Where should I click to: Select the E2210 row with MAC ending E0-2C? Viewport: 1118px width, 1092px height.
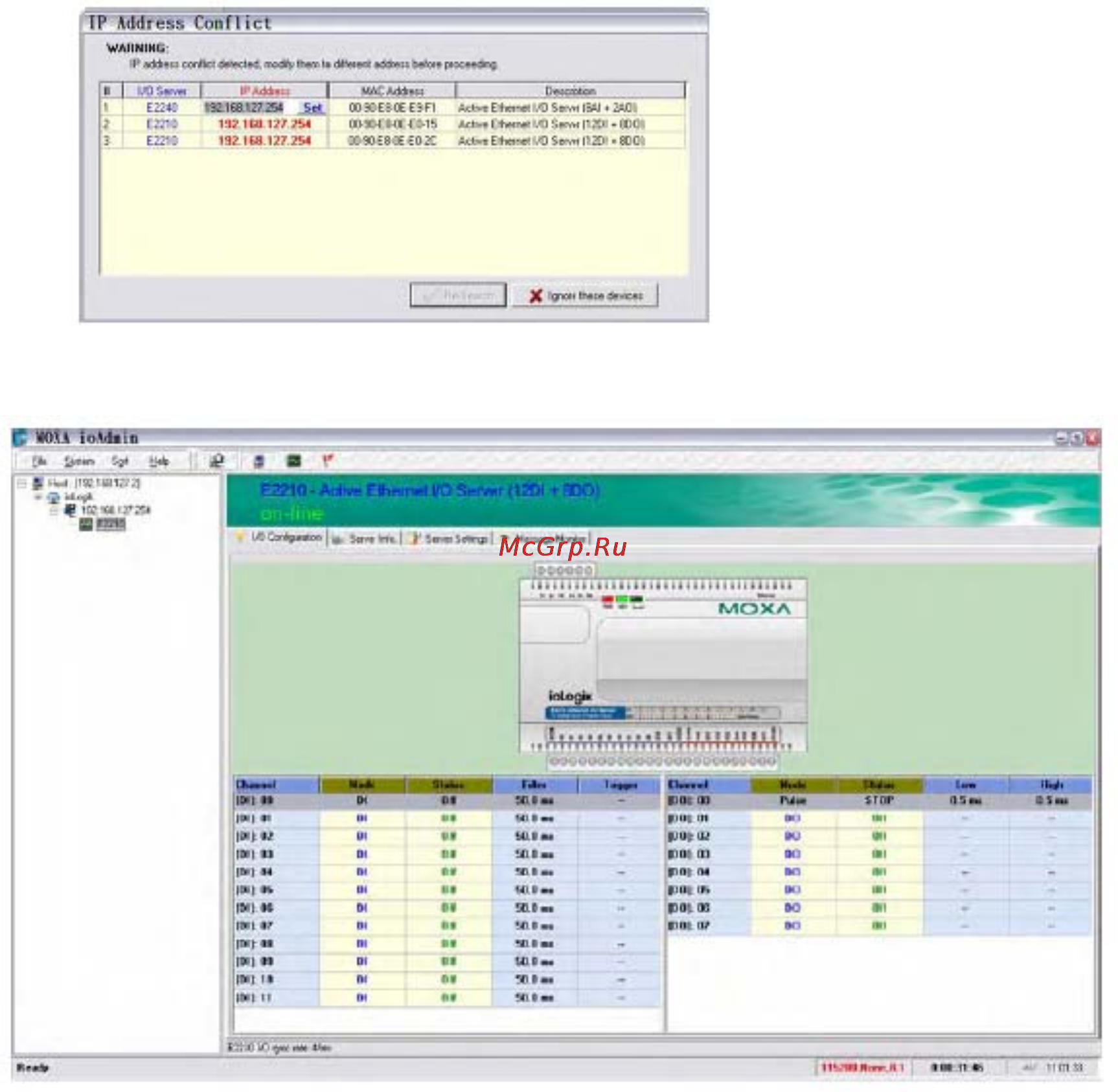pos(393,141)
